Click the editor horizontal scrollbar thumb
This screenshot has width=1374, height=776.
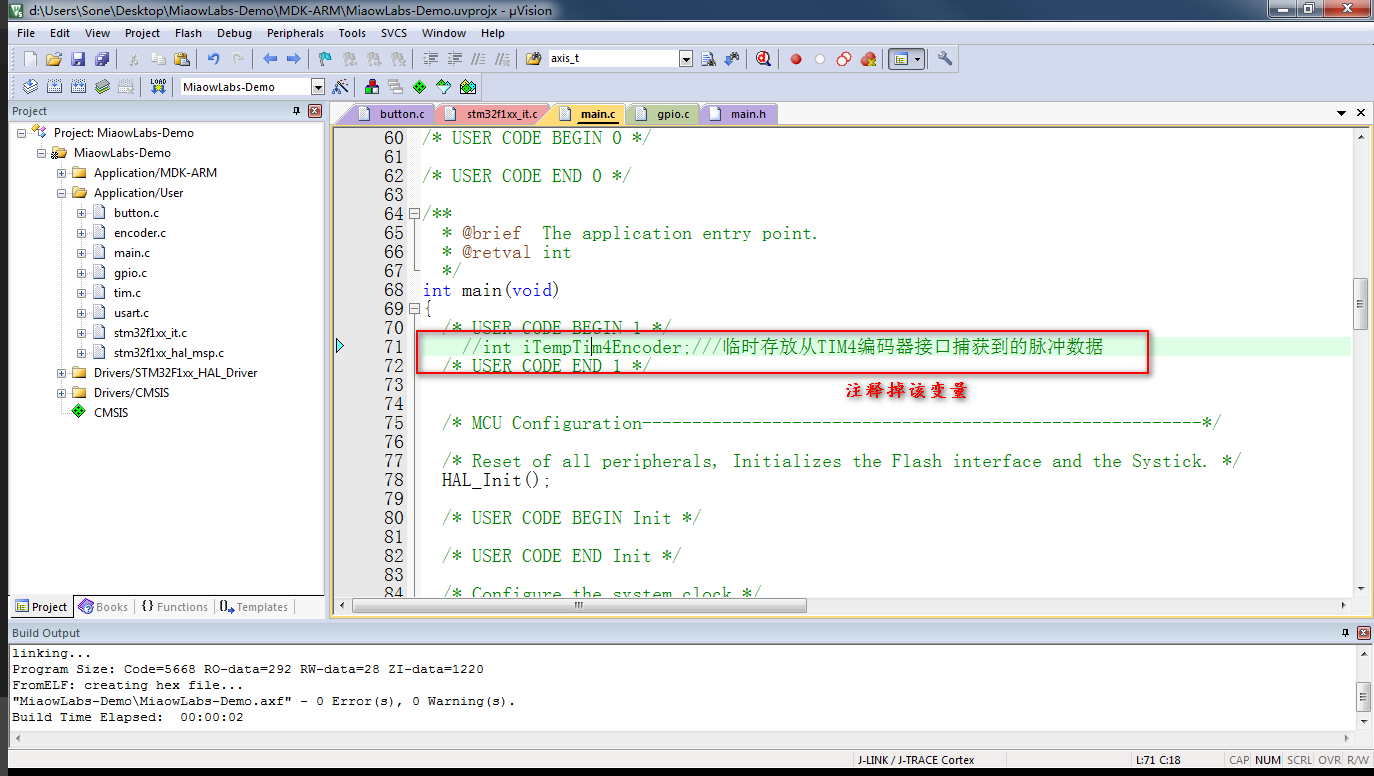click(579, 605)
